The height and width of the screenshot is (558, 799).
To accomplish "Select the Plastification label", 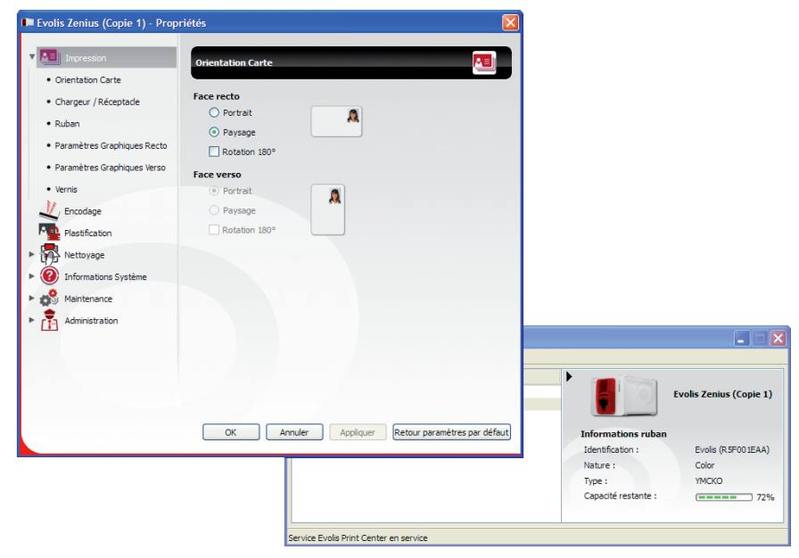I will pos(88,233).
